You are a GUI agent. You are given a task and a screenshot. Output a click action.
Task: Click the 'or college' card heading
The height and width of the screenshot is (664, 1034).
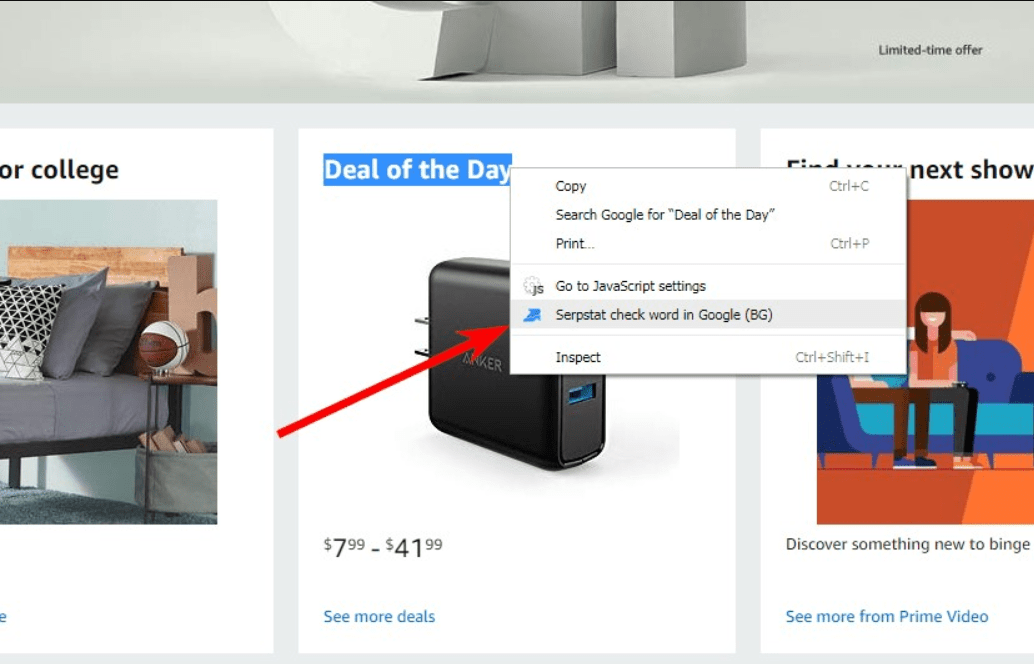tap(59, 169)
